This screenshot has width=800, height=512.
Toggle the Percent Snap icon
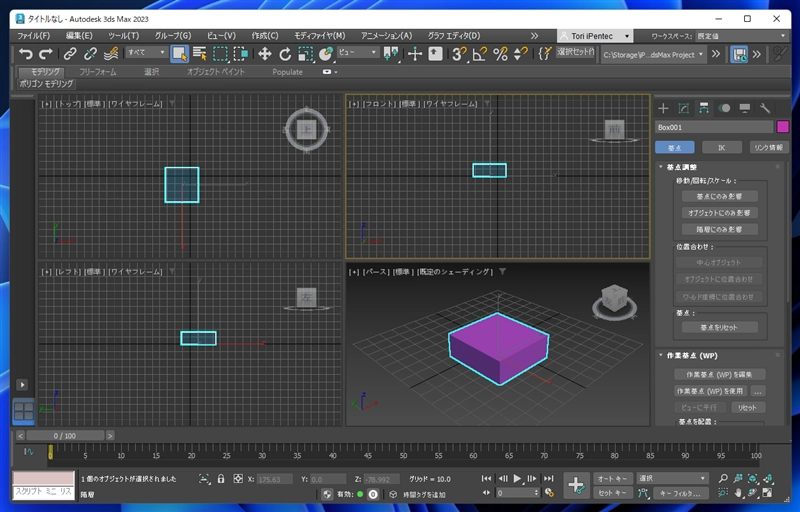[500, 54]
